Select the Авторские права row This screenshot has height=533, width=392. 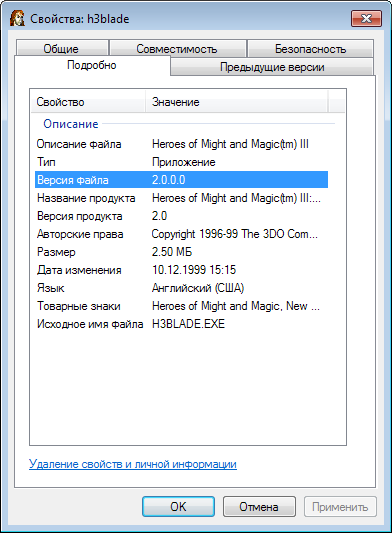coord(182,234)
